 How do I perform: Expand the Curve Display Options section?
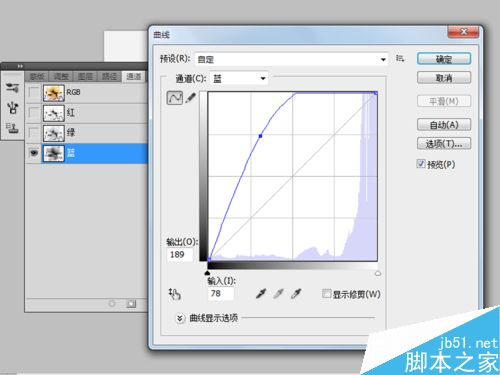[x=180, y=318]
